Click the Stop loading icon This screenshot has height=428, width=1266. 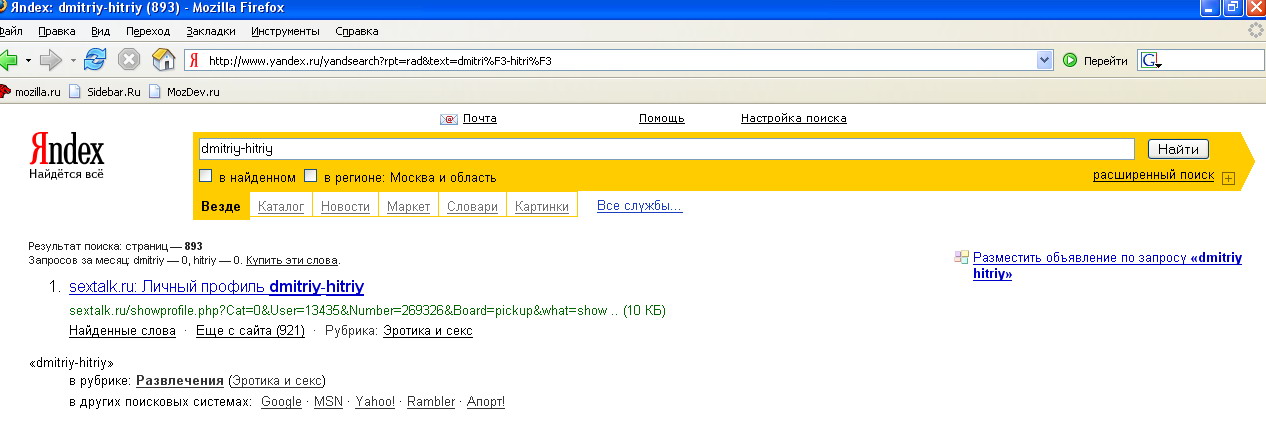pos(129,60)
